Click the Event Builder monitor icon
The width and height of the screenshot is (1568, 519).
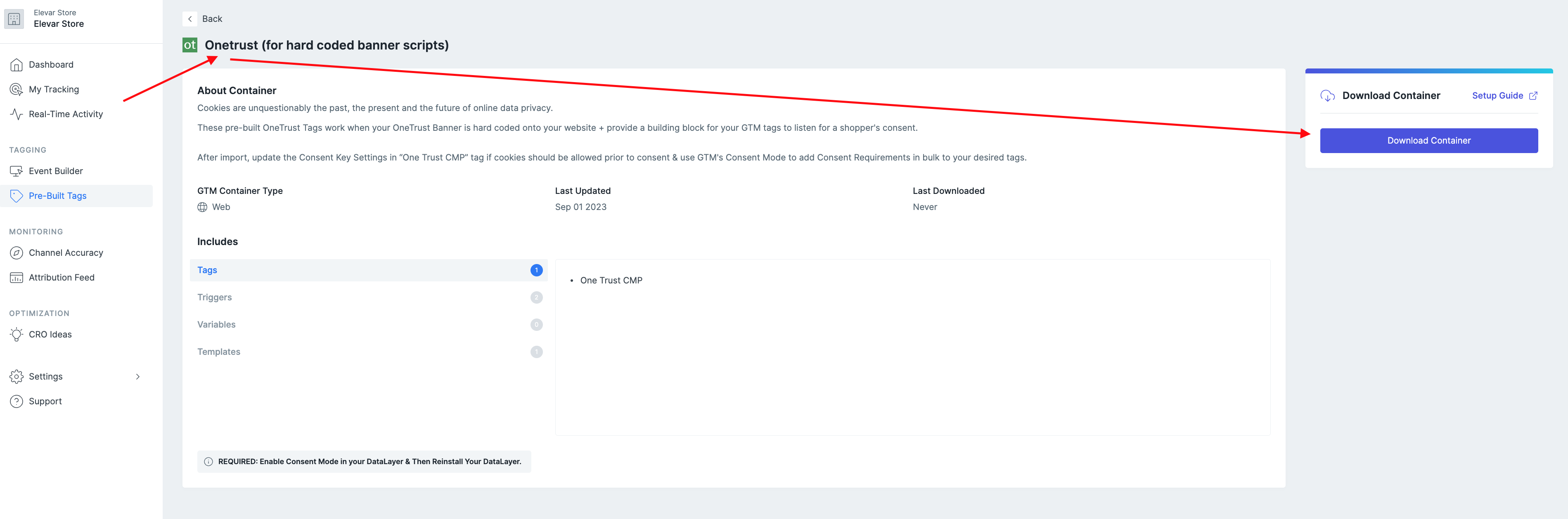pos(17,171)
